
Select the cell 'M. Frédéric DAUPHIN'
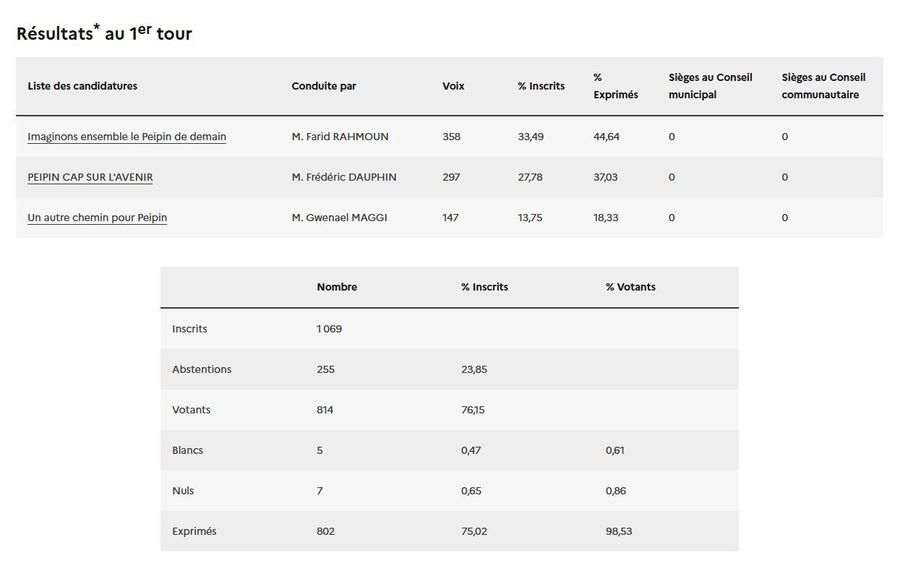coord(344,177)
